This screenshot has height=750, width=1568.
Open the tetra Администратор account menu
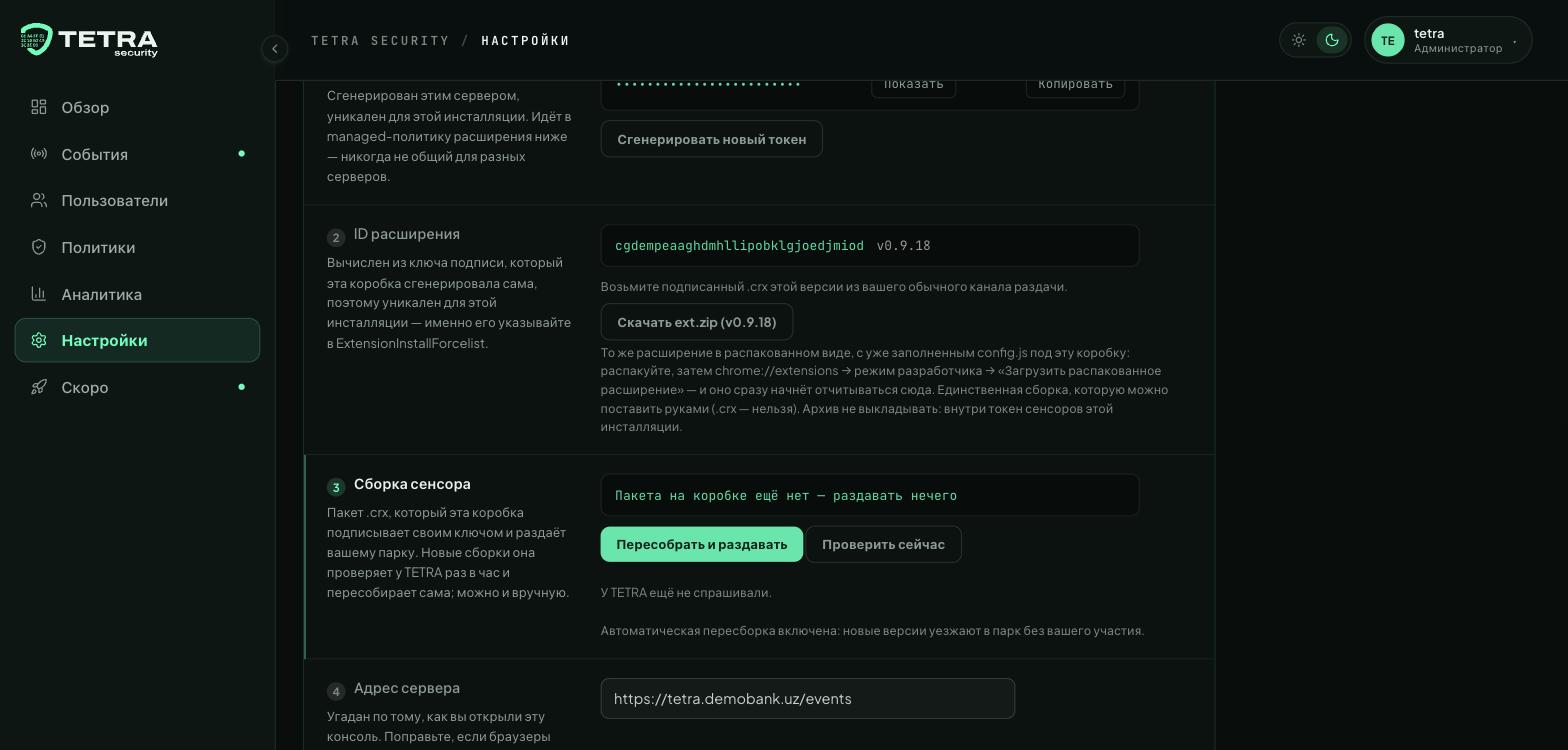1448,40
